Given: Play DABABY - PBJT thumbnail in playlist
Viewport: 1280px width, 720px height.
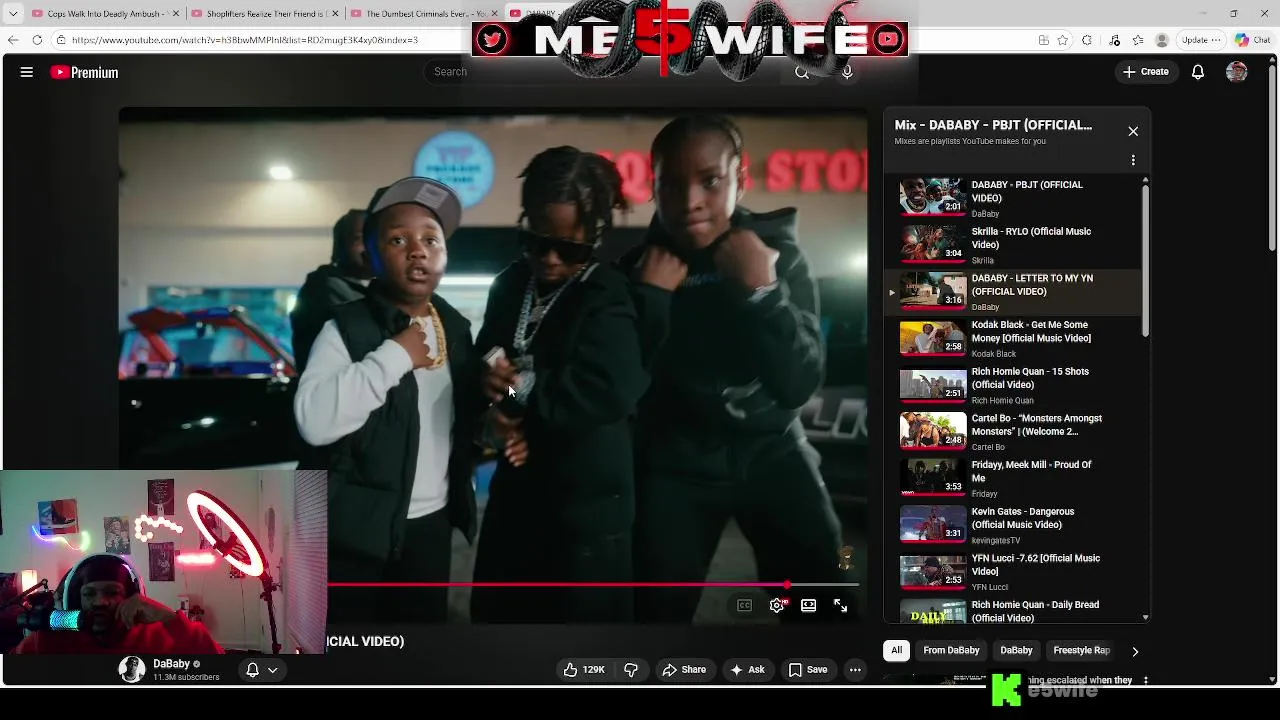Looking at the screenshot, I should click(933, 197).
